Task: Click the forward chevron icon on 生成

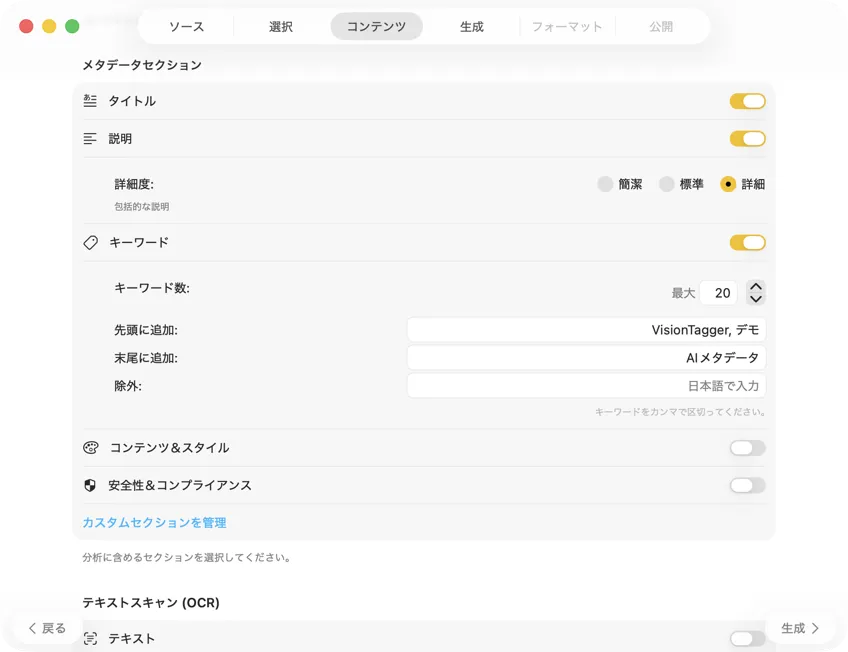Action: (816, 628)
